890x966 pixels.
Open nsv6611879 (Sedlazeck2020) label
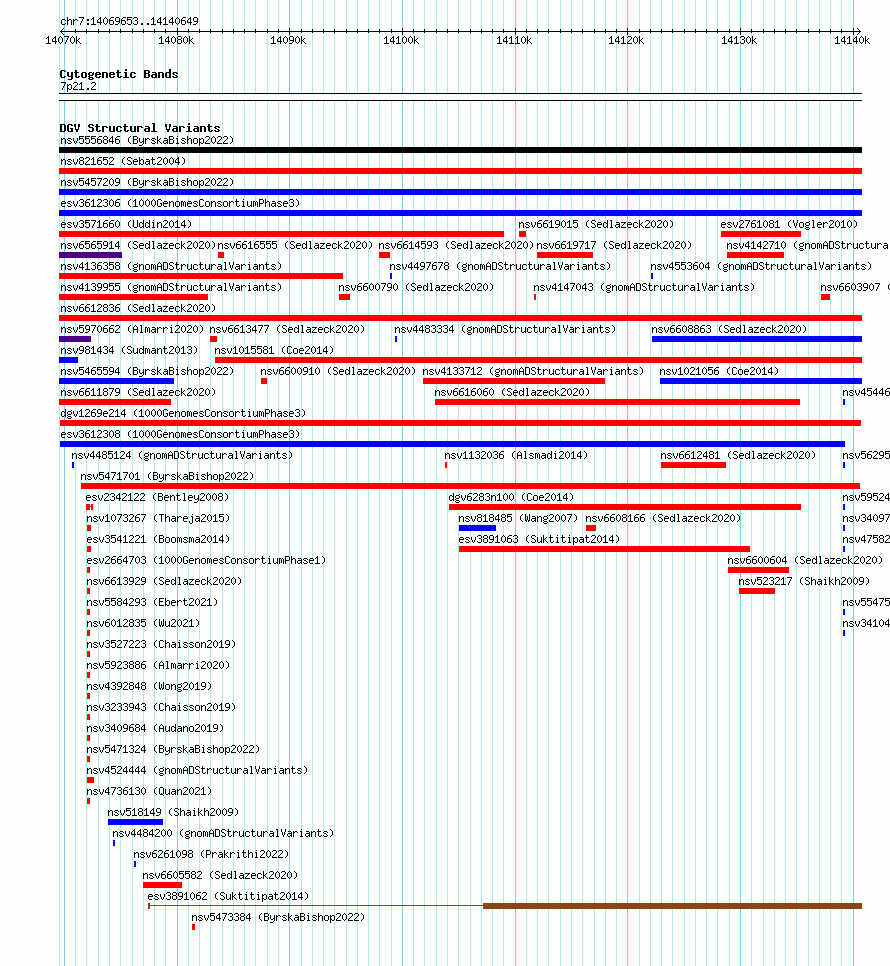pos(138,392)
